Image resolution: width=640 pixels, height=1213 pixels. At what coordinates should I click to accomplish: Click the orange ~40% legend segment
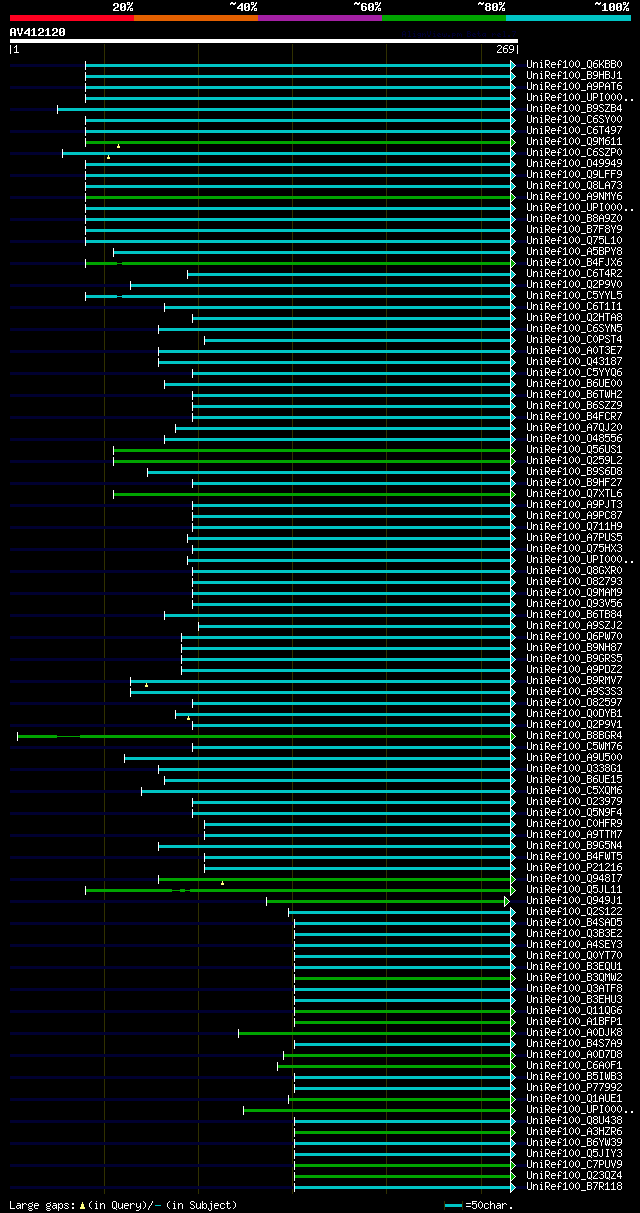[196, 18]
